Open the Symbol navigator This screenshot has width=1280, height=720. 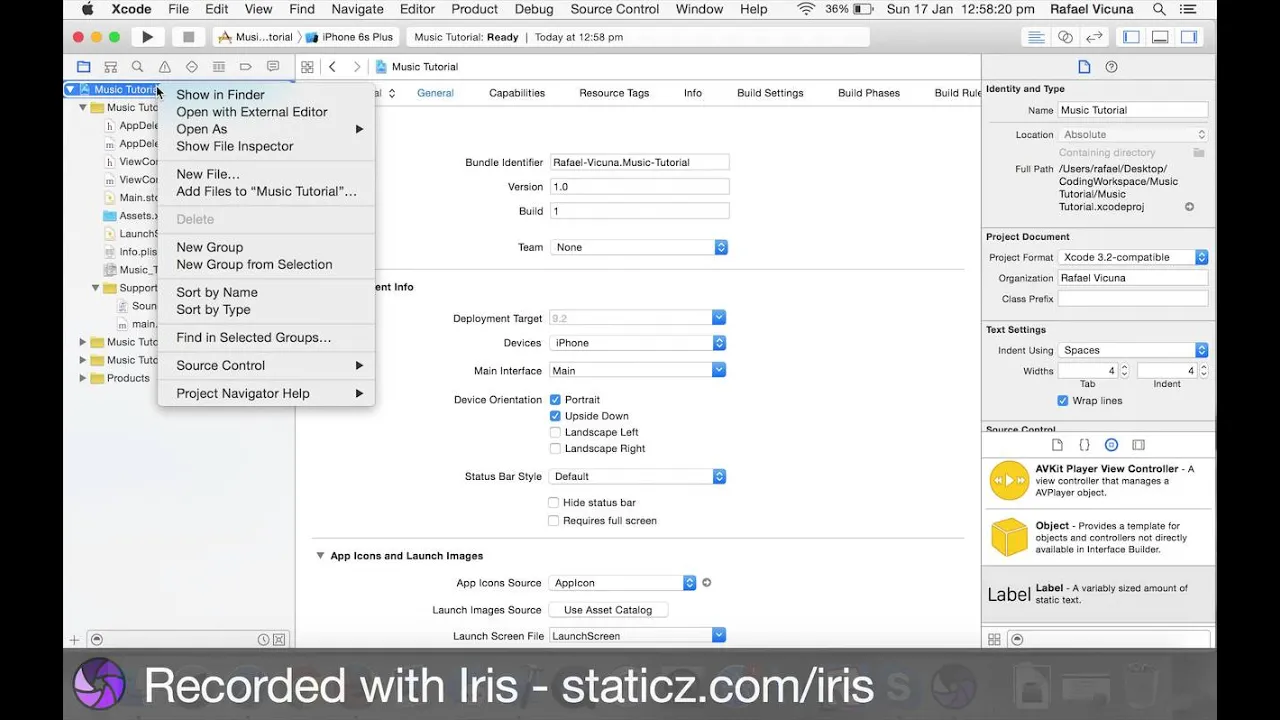point(111,67)
